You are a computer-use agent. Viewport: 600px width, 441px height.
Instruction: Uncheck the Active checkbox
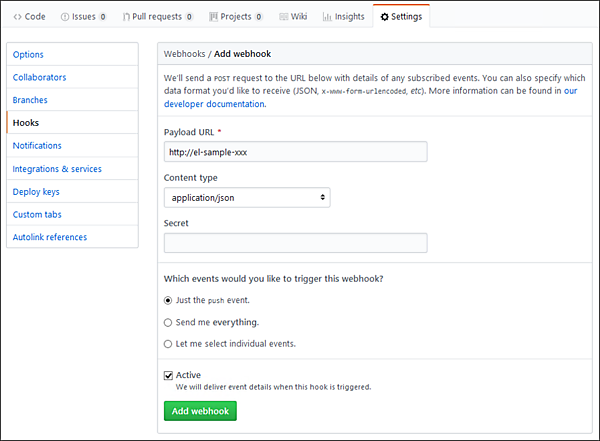(x=168, y=375)
